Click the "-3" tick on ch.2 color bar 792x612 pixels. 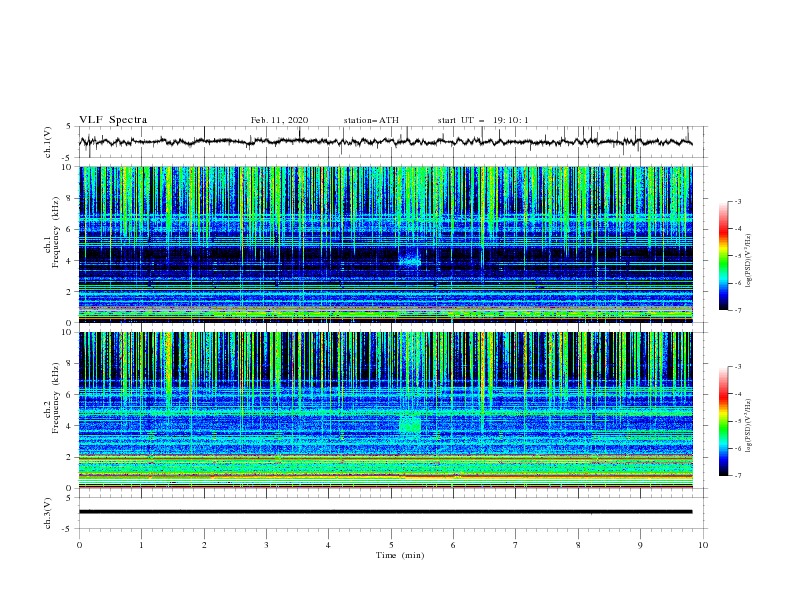(x=738, y=367)
